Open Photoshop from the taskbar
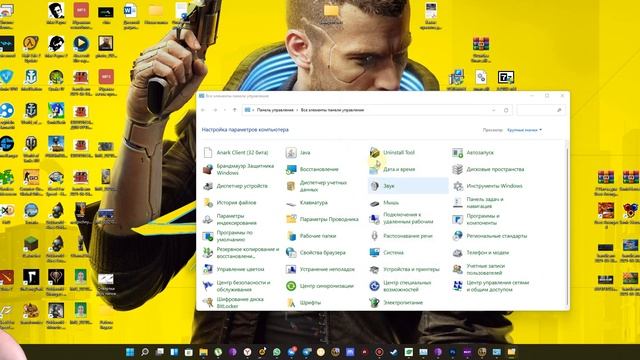 tap(453, 352)
